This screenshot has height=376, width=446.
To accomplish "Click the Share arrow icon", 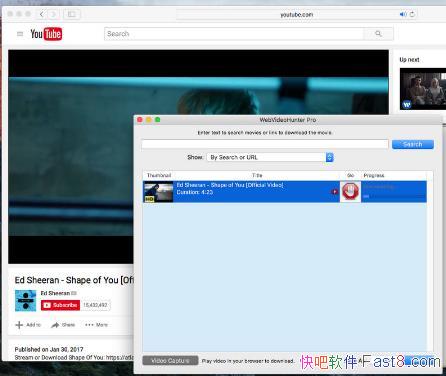I will pos(55,325).
